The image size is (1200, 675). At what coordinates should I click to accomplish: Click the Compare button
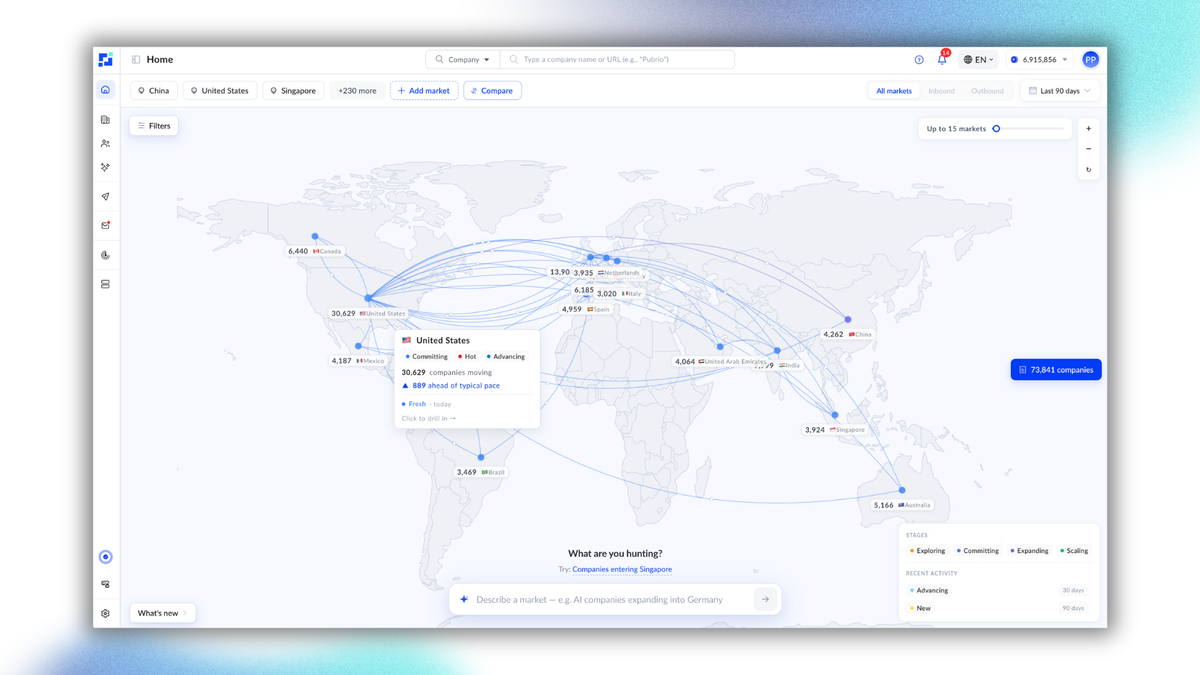(492, 91)
